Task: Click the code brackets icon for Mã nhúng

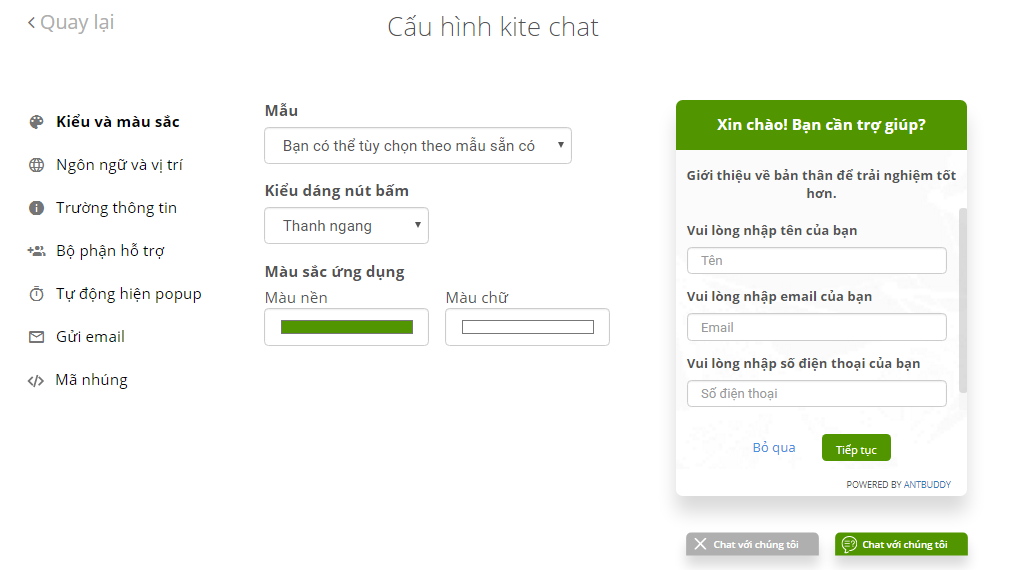Action: tap(35, 381)
